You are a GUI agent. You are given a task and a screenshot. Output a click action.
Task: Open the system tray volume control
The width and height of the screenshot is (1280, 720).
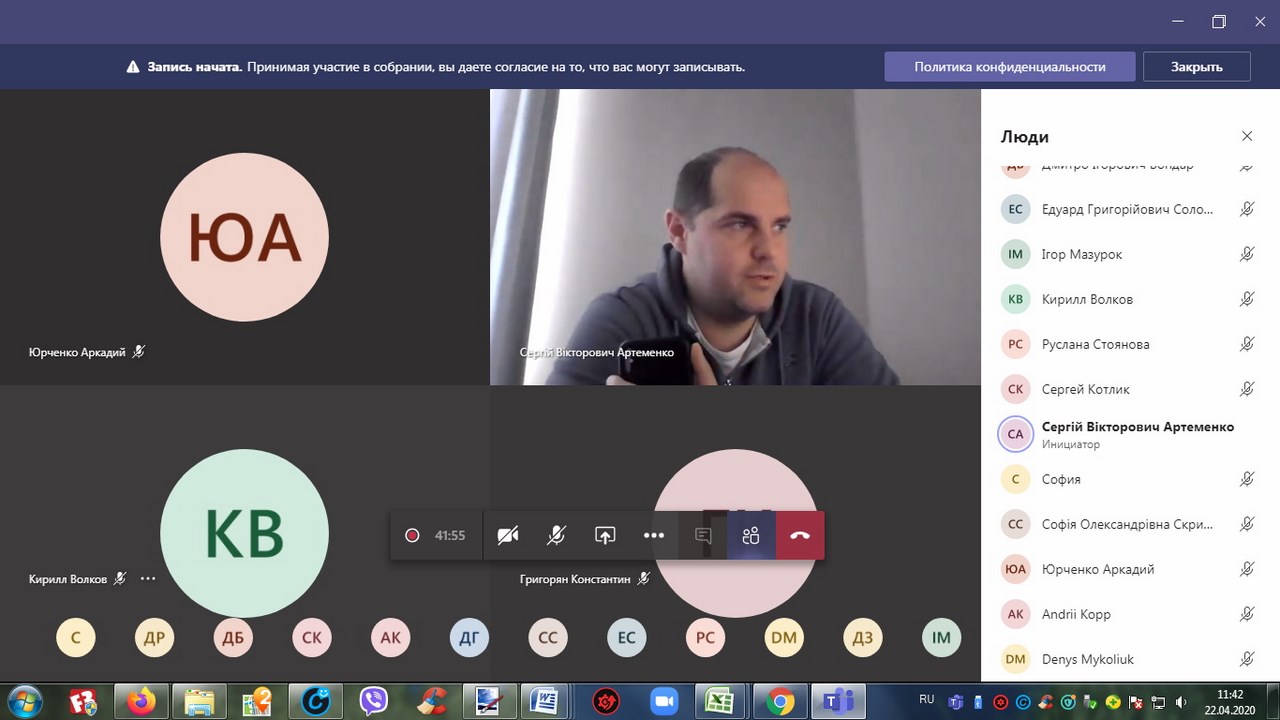coord(1181,702)
